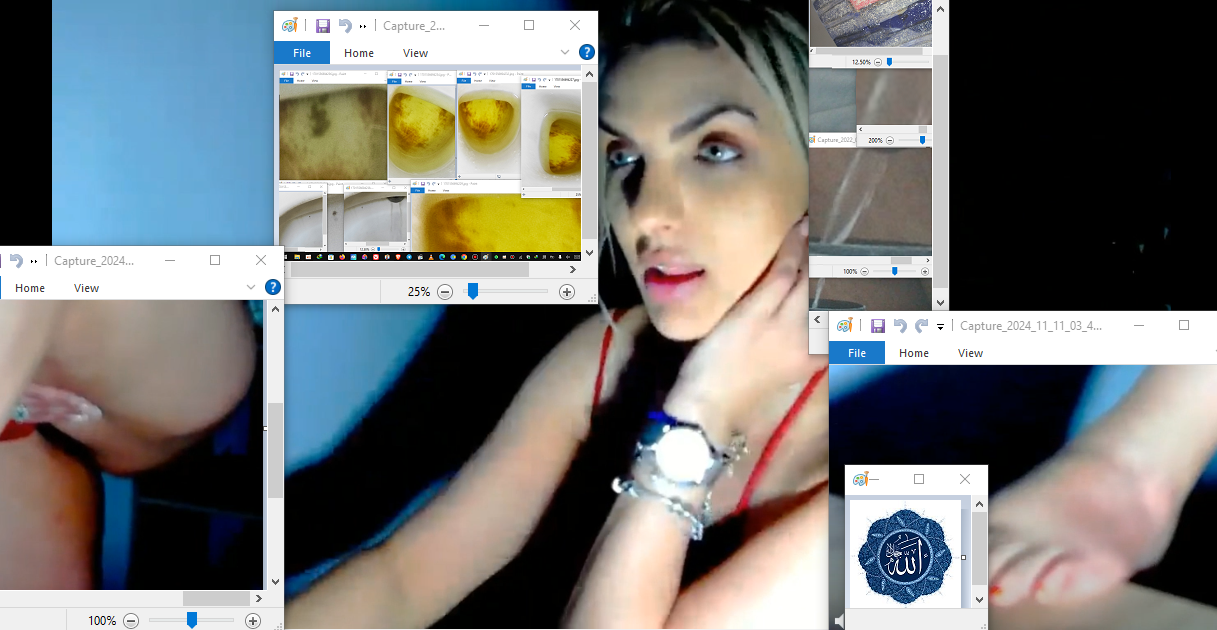Click Save icon in bottom-right Paint window
This screenshot has height=630, width=1217.
point(877,326)
